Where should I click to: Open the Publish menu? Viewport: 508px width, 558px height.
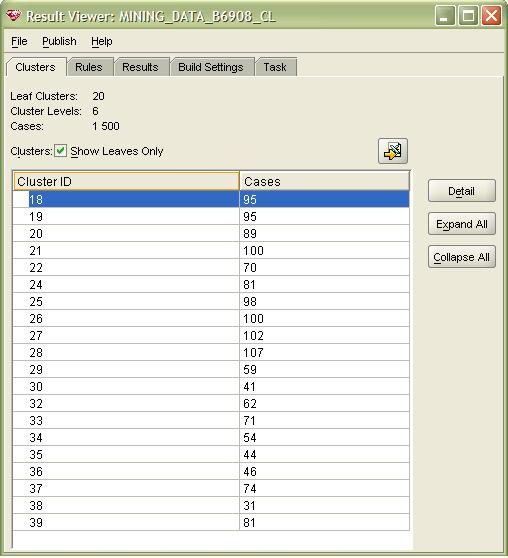[59, 41]
